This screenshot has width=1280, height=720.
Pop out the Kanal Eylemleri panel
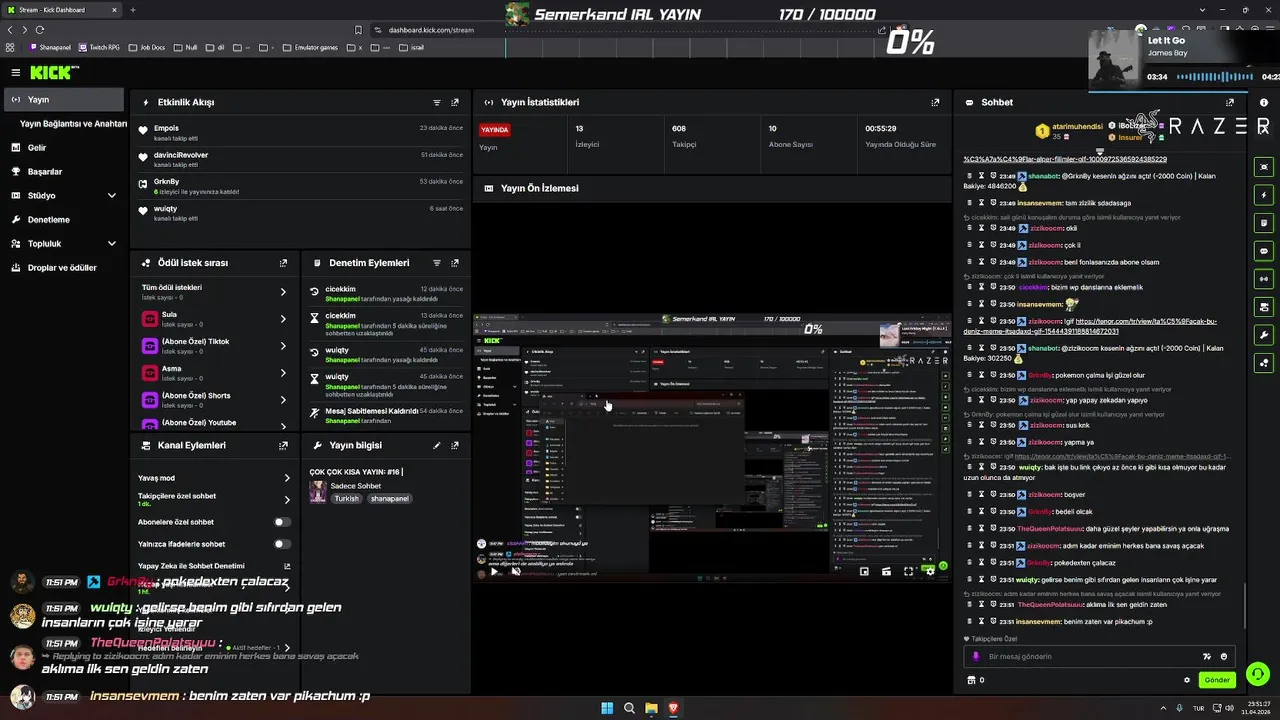pyautogui.click(x=283, y=445)
